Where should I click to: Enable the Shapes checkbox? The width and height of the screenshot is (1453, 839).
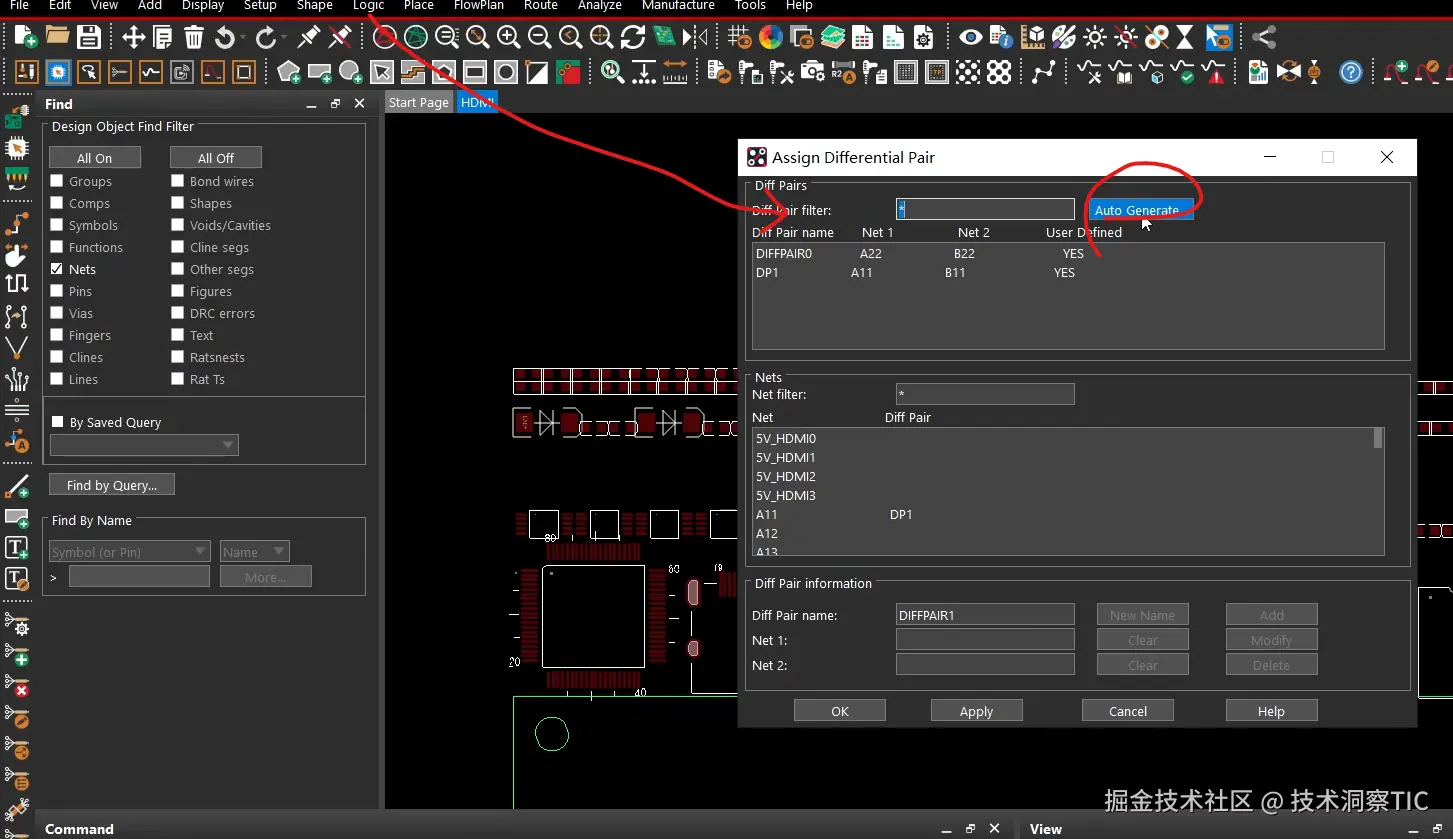[x=177, y=203]
